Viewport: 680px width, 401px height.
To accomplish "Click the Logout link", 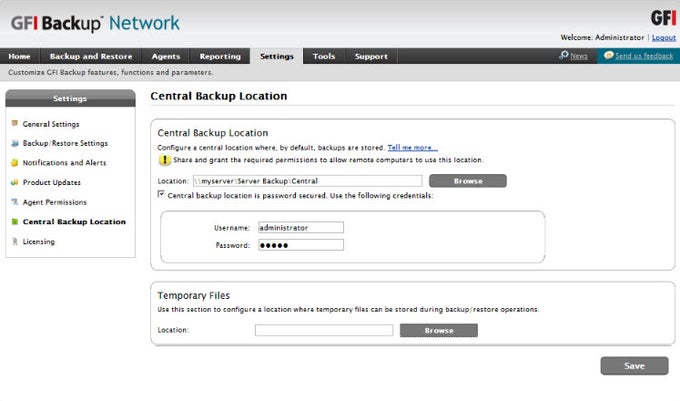I will [x=664, y=38].
